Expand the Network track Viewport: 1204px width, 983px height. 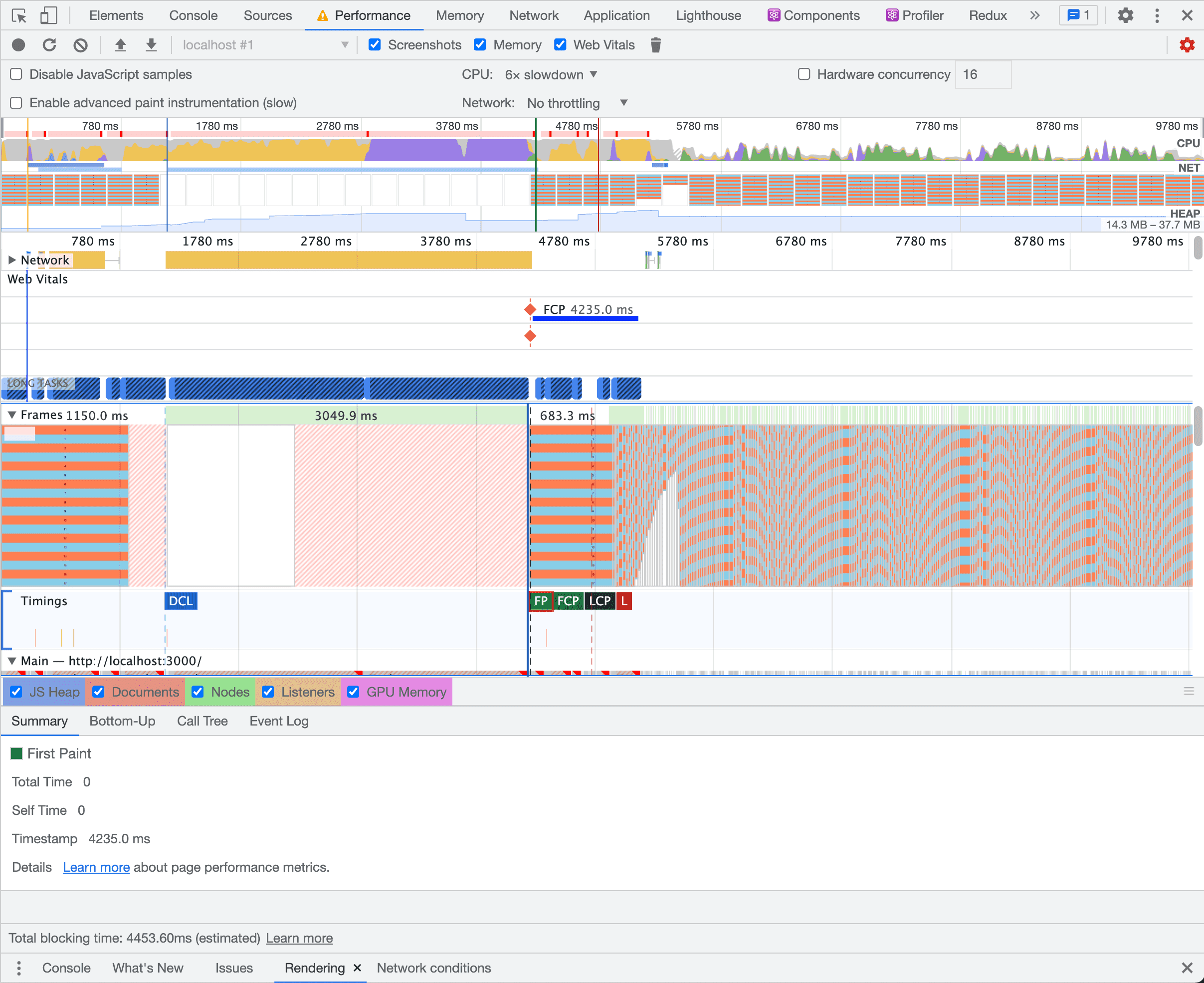12,260
